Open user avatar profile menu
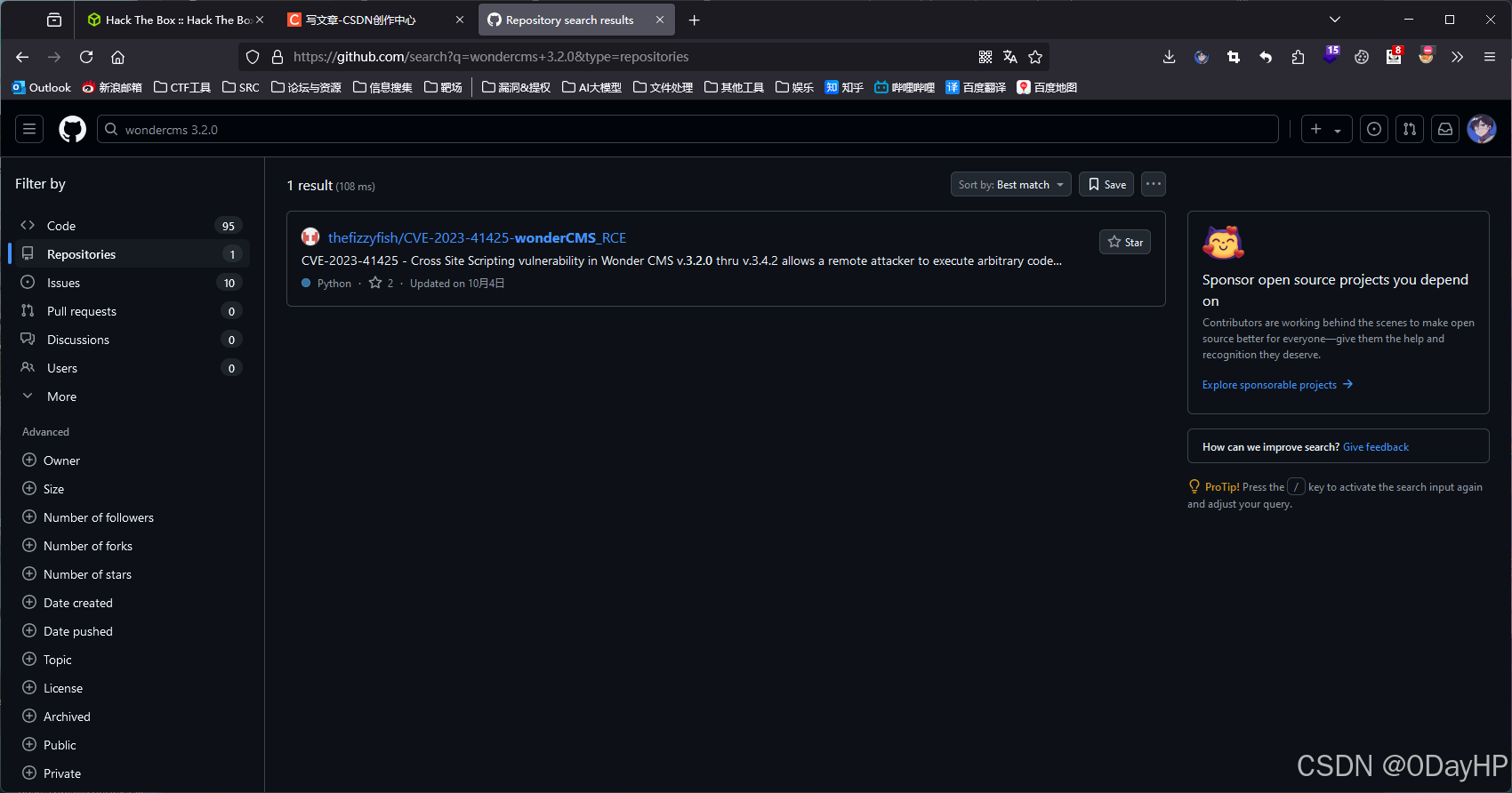Image resolution: width=1512 pixels, height=793 pixels. click(1482, 129)
